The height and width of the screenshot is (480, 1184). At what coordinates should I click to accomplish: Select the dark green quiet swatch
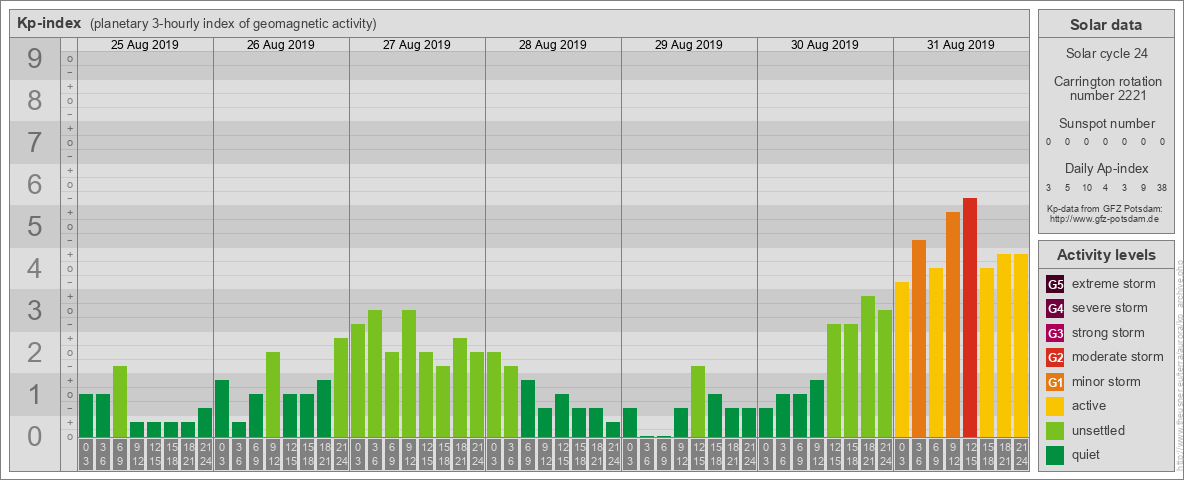pyautogui.click(x=1055, y=454)
